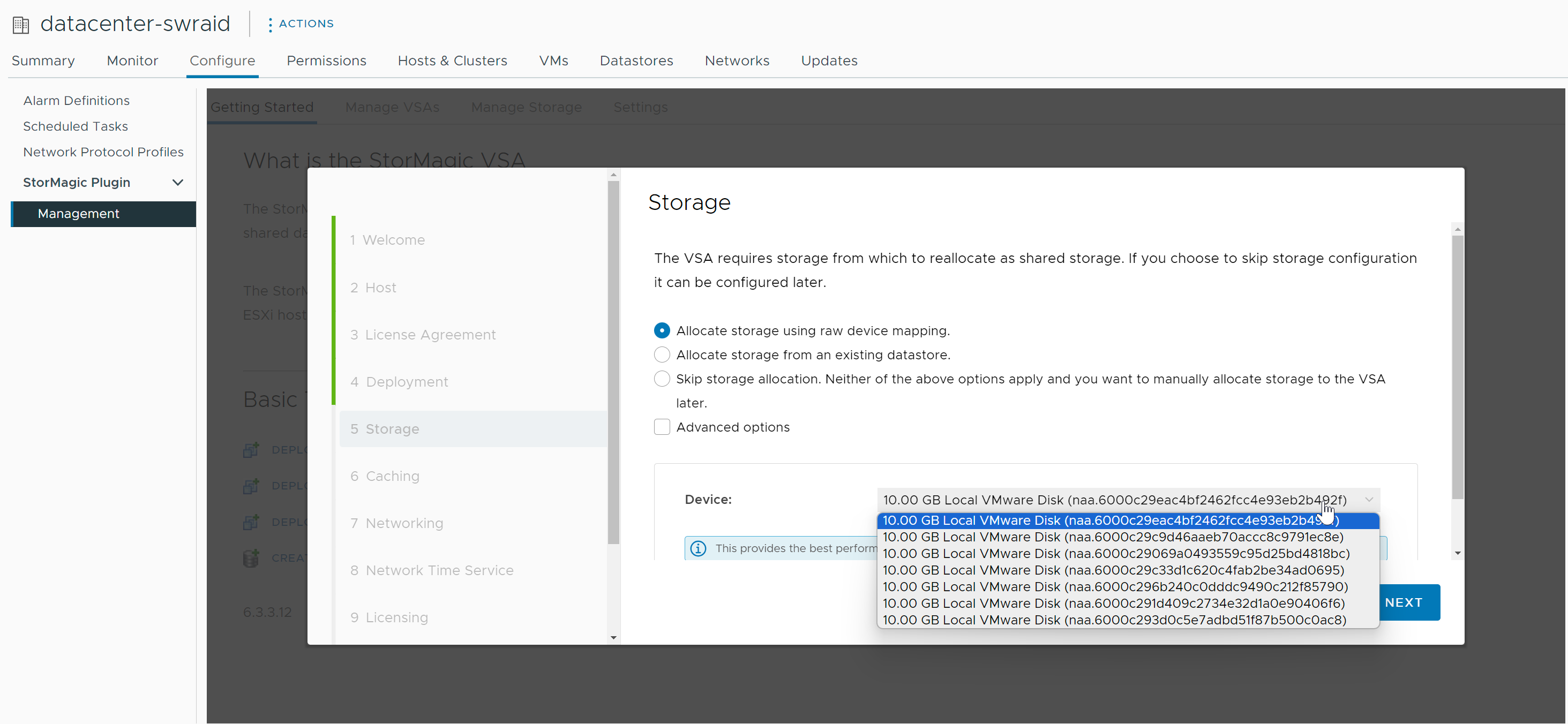This screenshot has width=1568, height=724.
Task: Open the Datastores tab
Action: pos(636,61)
